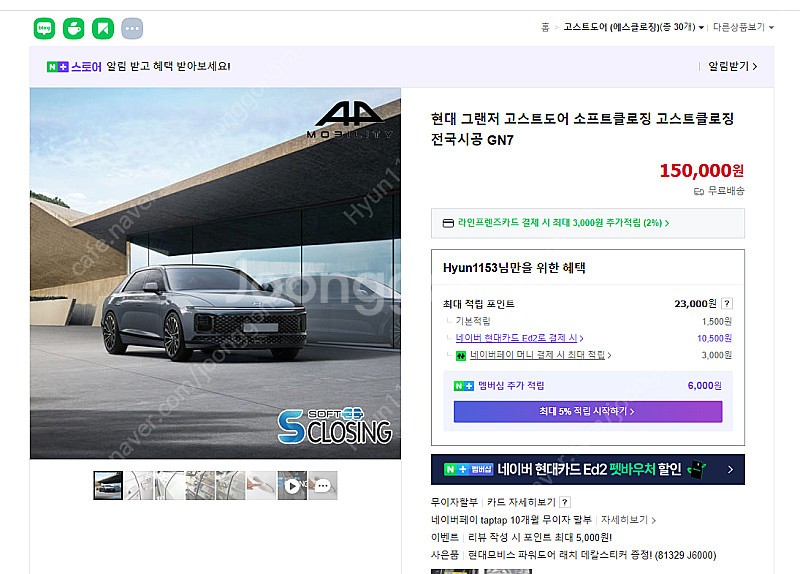
Task: Expand the 고스트도어 (에스클로징) category dropdown
Action: point(634,27)
